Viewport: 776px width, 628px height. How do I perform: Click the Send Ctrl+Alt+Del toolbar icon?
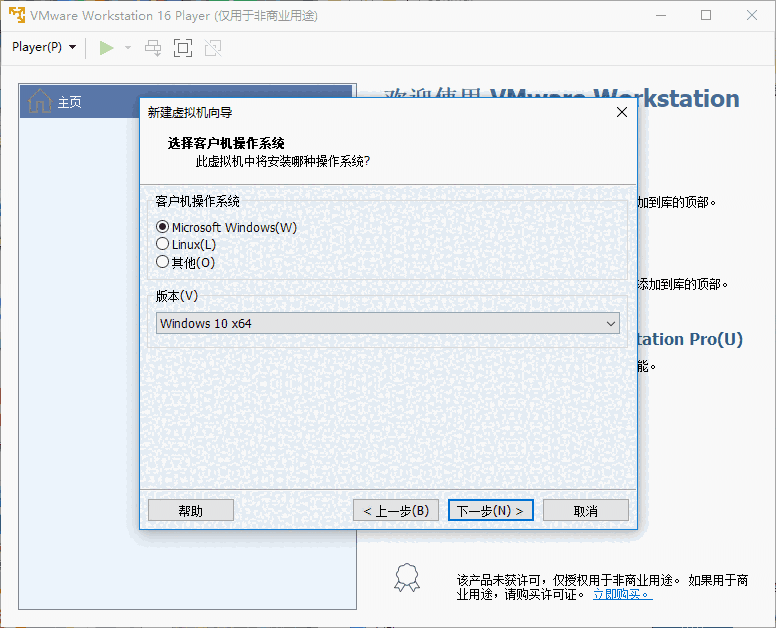pyautogui.click(x=152, y=48)
